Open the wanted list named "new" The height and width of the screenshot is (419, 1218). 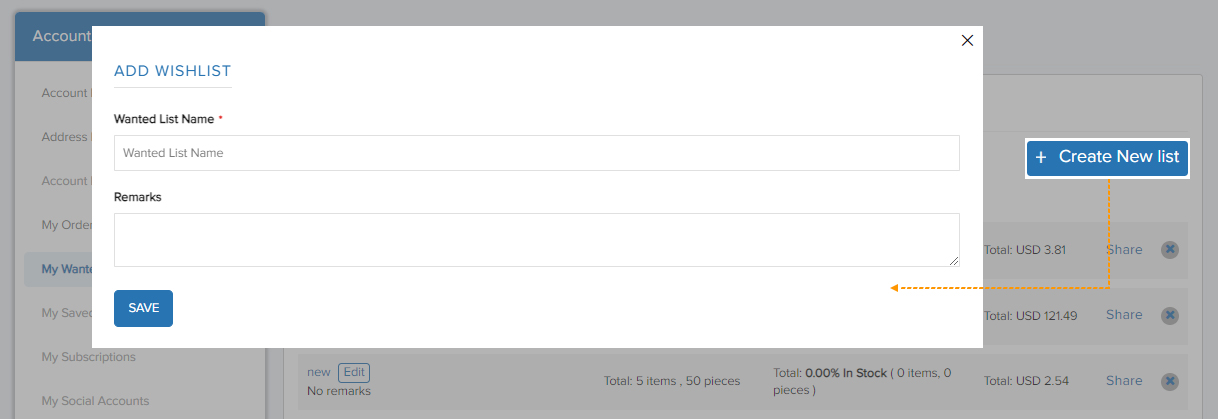[x=318, y=372]
